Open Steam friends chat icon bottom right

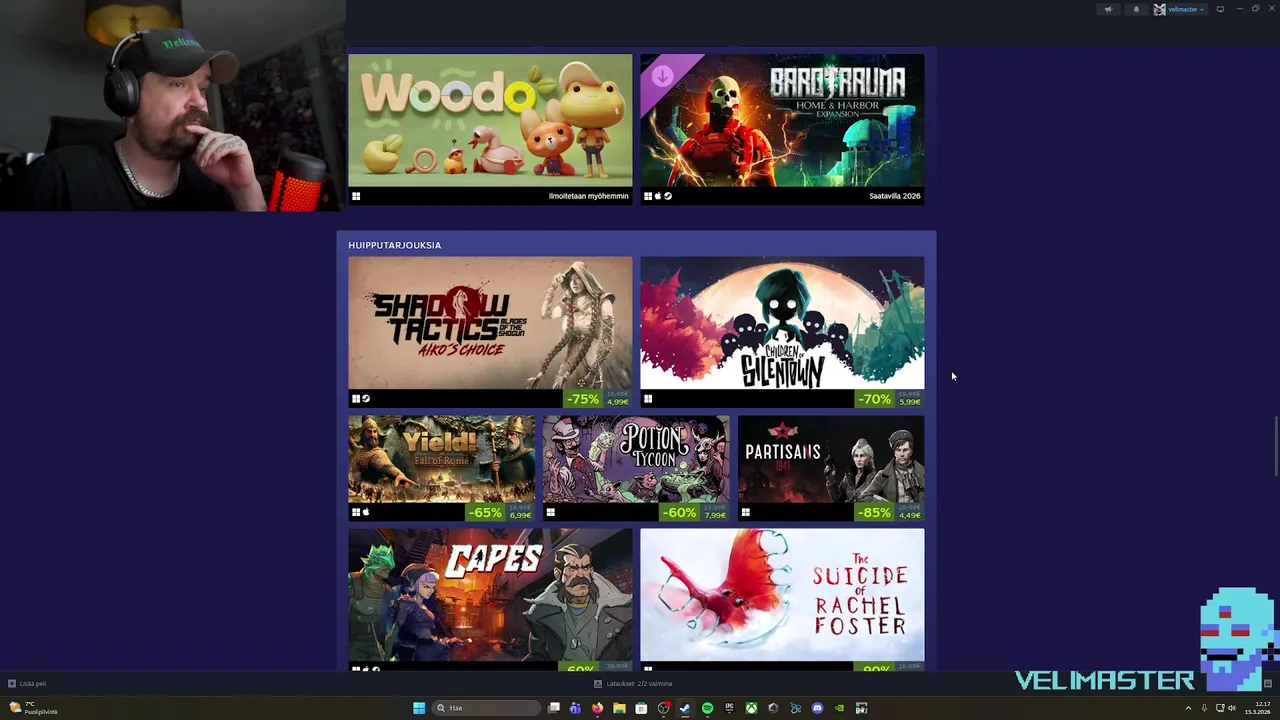point(1267,684)
